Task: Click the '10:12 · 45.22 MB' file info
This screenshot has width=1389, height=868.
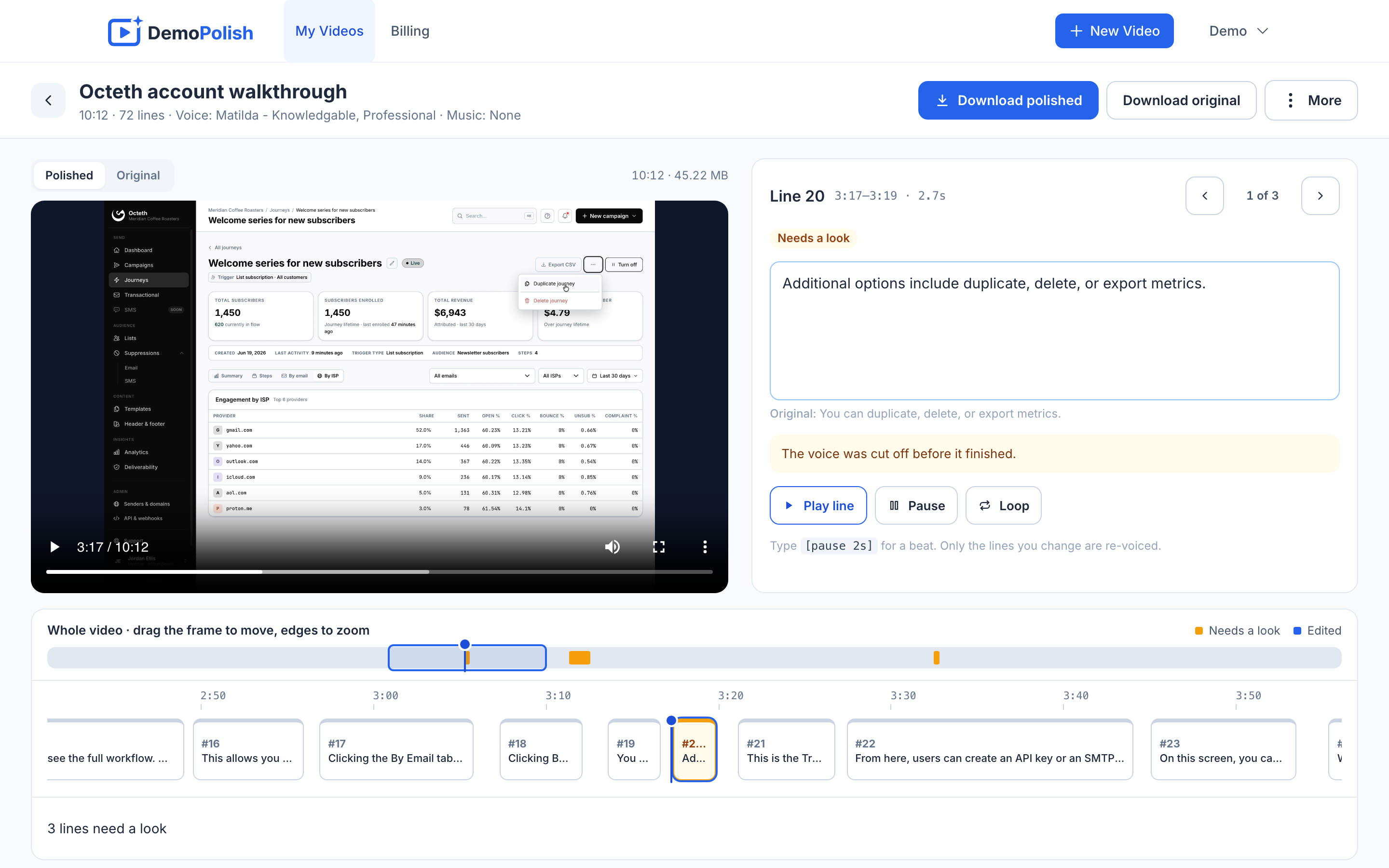Action: (680, 175)
